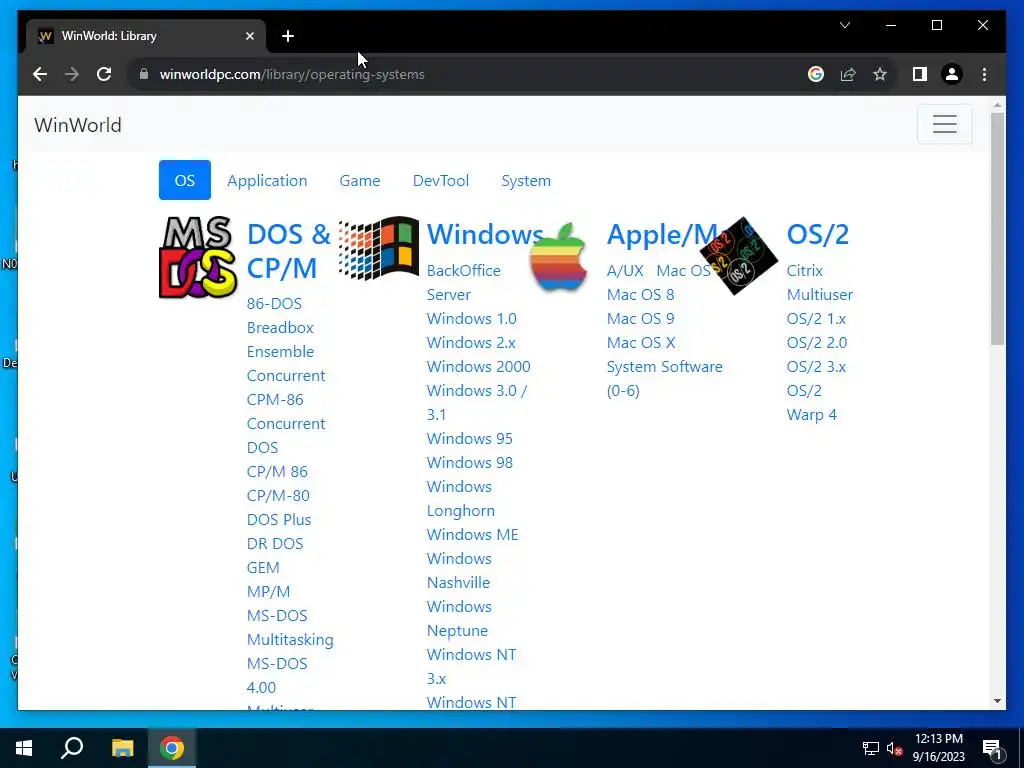The image size is (1024, 768).
Task: Open the Windows ME link
Action: pos(473,534)
